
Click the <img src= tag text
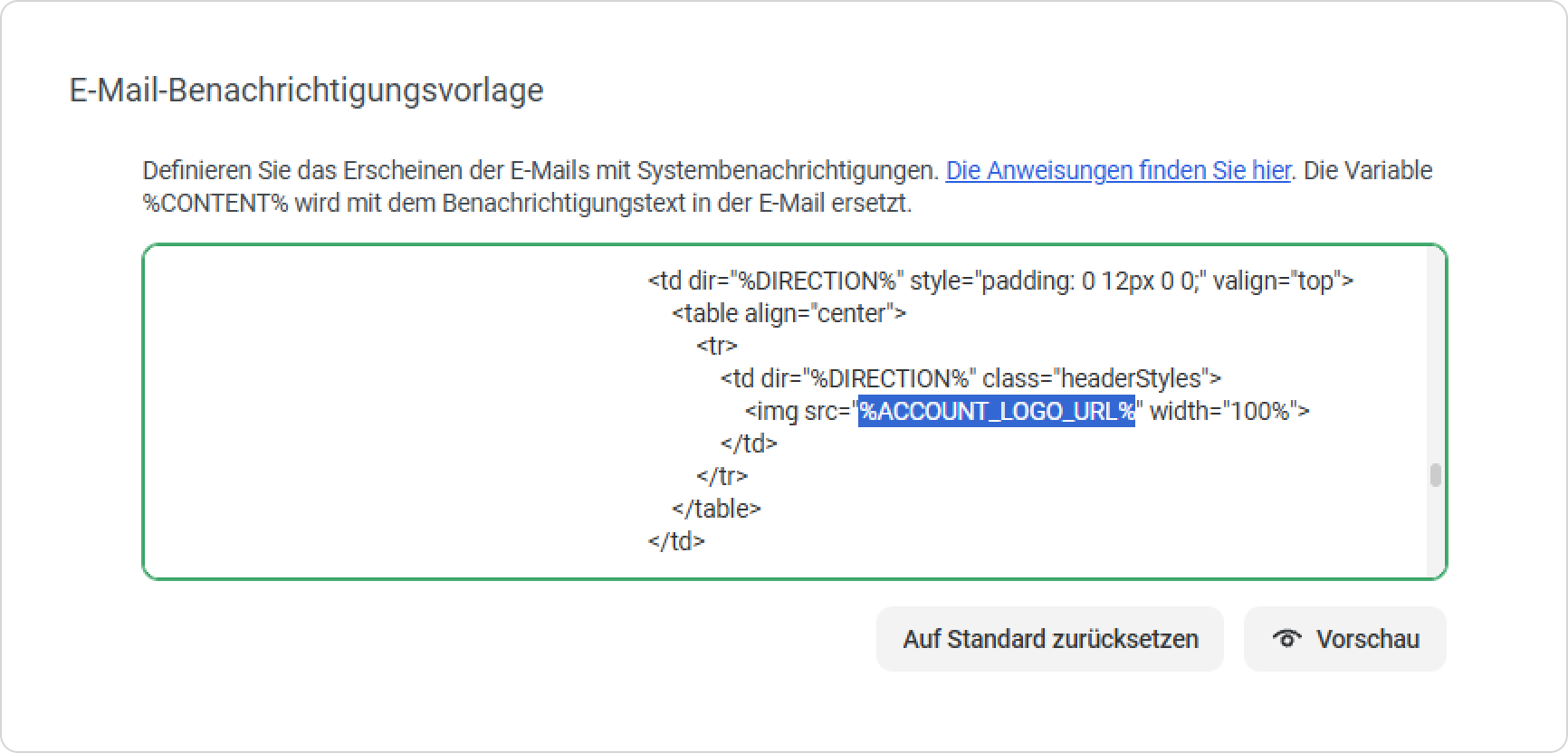(x=798, y=411)
